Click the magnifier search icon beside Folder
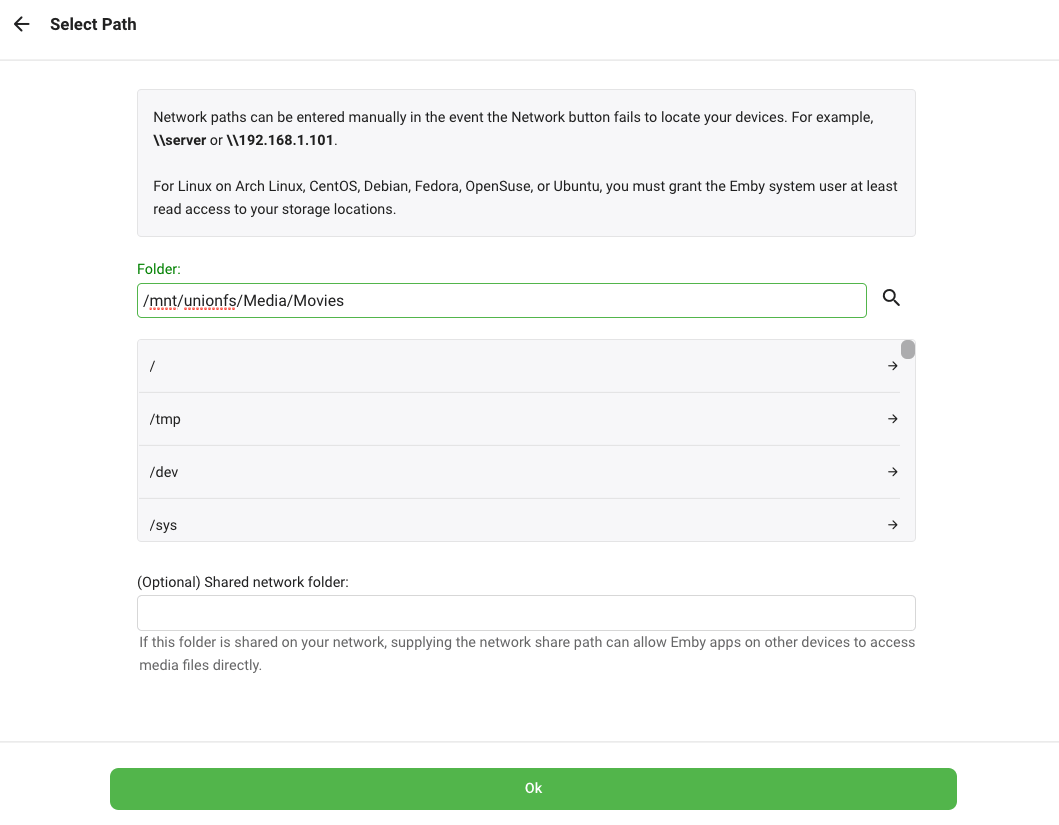Image resolution: width=1059 pixels, height=825 pixels. pyautogui.click(x=891, y=297)
